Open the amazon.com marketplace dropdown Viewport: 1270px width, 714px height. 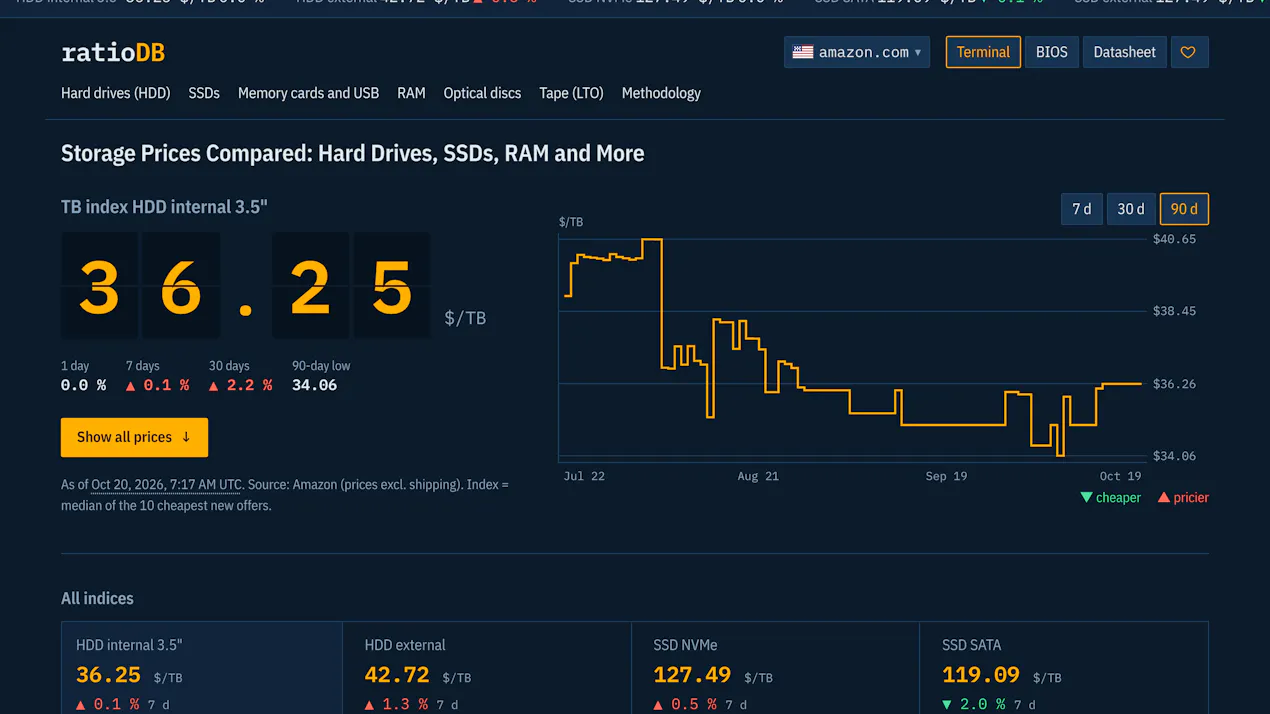[857, 52]
